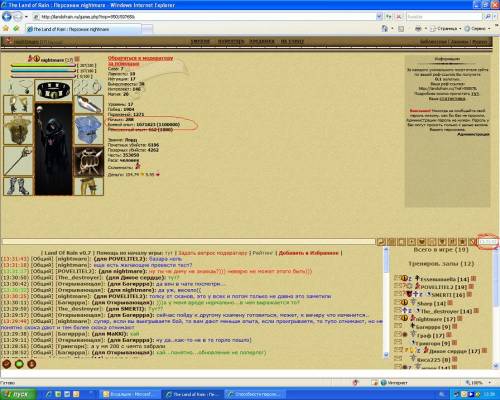Open the golden body armor slot

click(x=18, y=130)
